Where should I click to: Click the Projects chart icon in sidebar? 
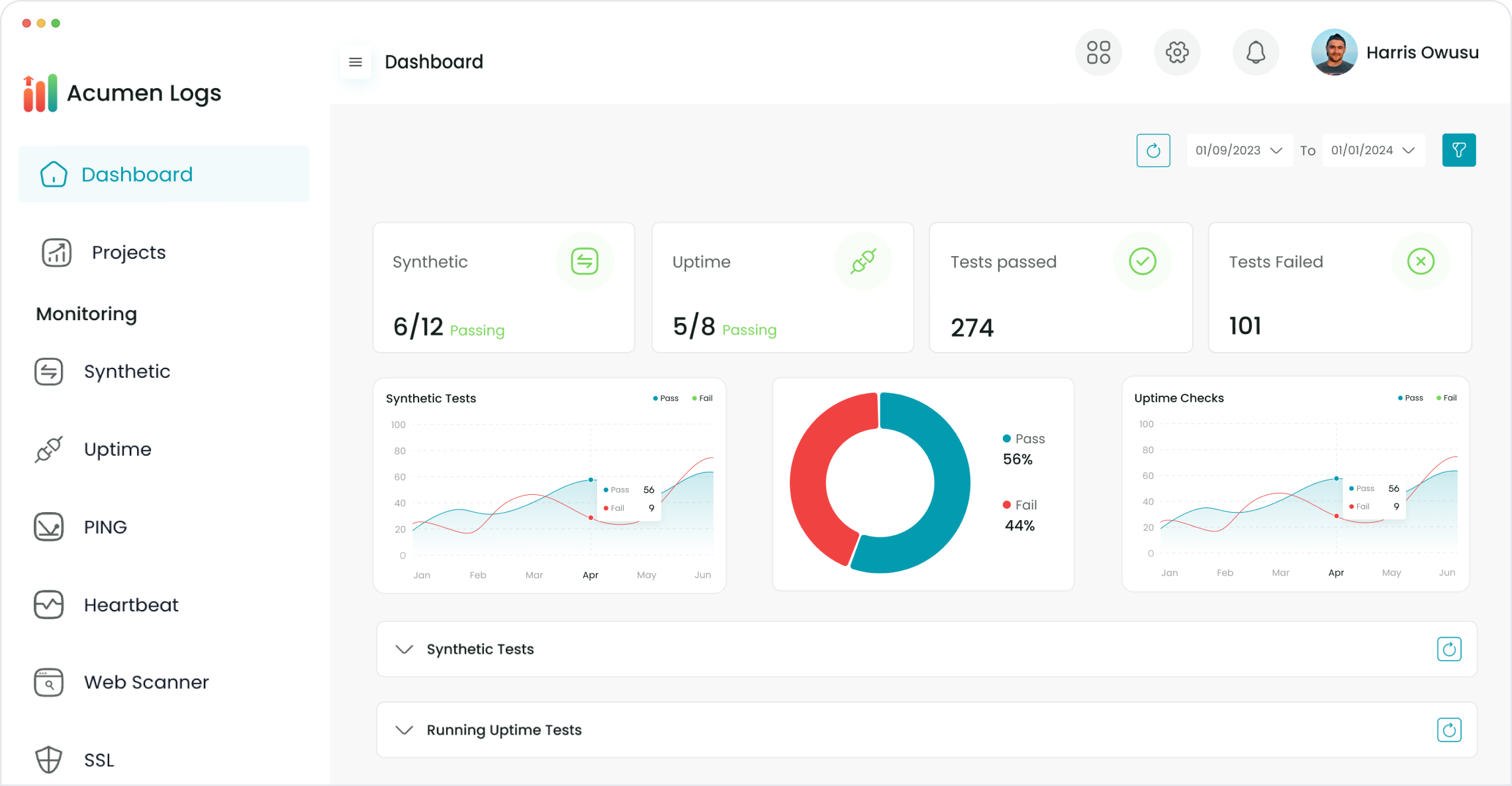click(56, 252)
